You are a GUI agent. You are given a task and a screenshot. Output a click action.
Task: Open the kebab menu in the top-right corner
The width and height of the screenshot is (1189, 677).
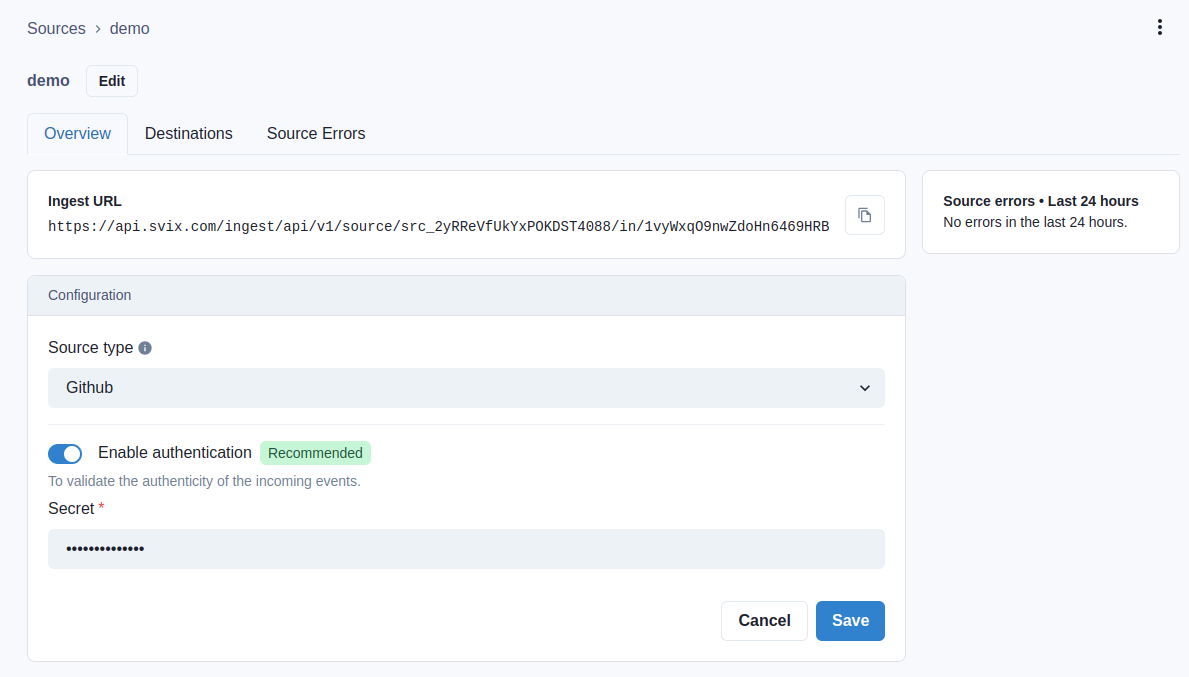pyautogui.click(x=1159, y=27)
